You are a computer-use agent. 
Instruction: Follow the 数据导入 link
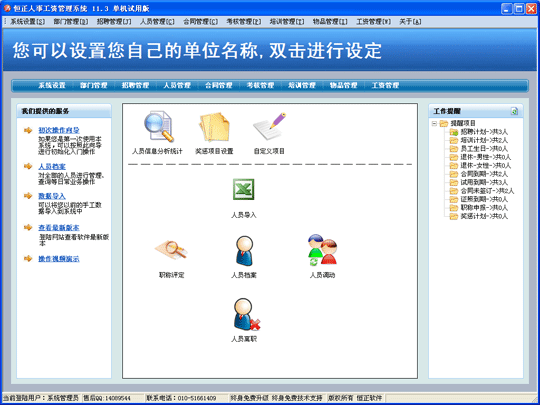[52, 196]
